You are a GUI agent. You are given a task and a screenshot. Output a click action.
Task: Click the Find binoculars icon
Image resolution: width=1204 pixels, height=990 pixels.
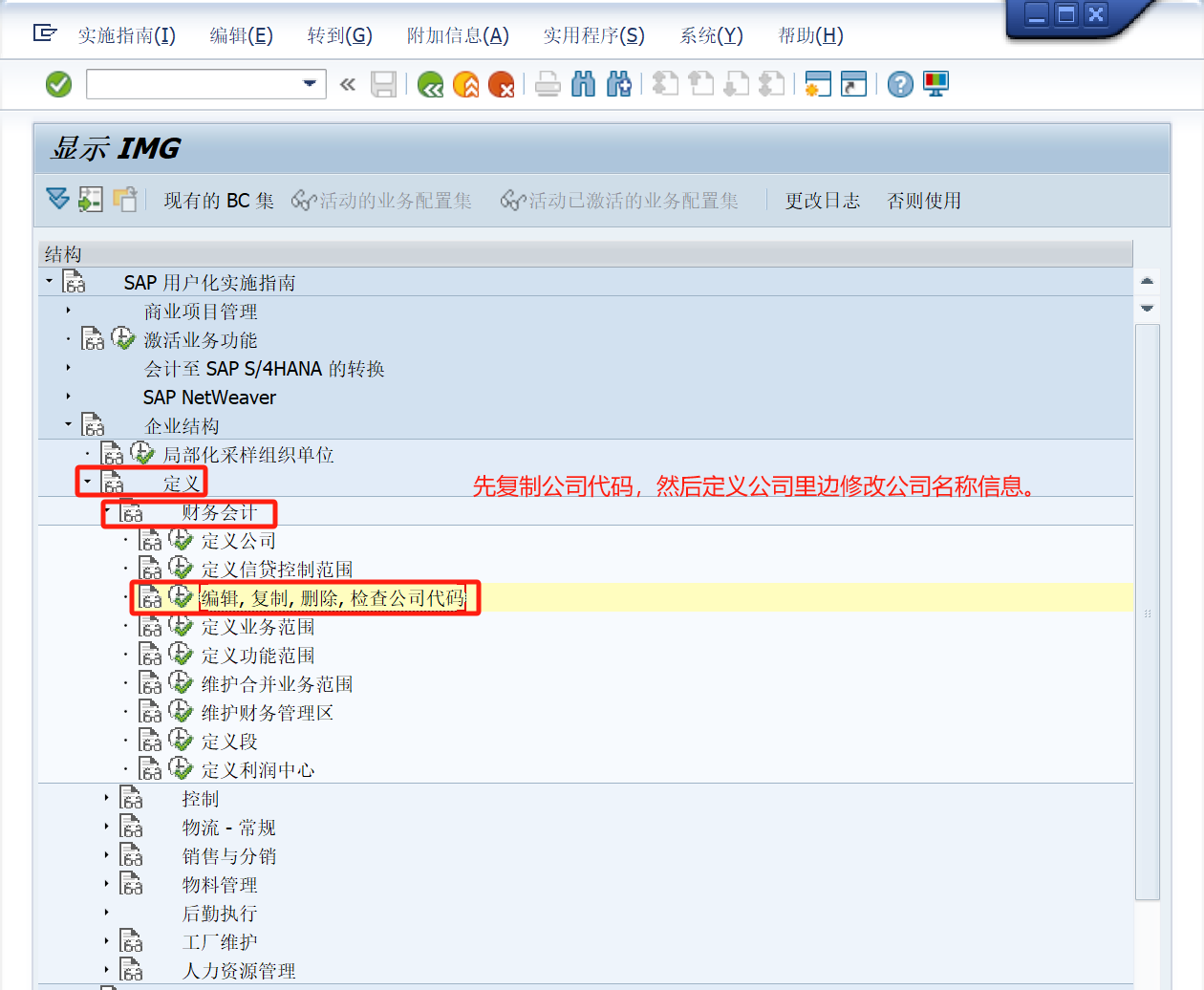583,84
